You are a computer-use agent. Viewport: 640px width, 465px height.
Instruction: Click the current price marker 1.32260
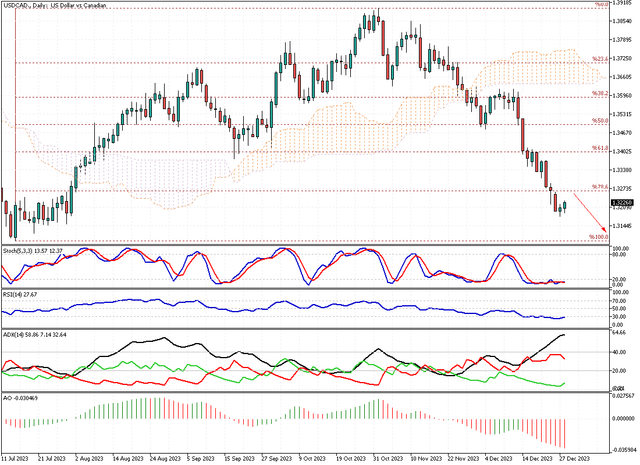tap(622, 203)
